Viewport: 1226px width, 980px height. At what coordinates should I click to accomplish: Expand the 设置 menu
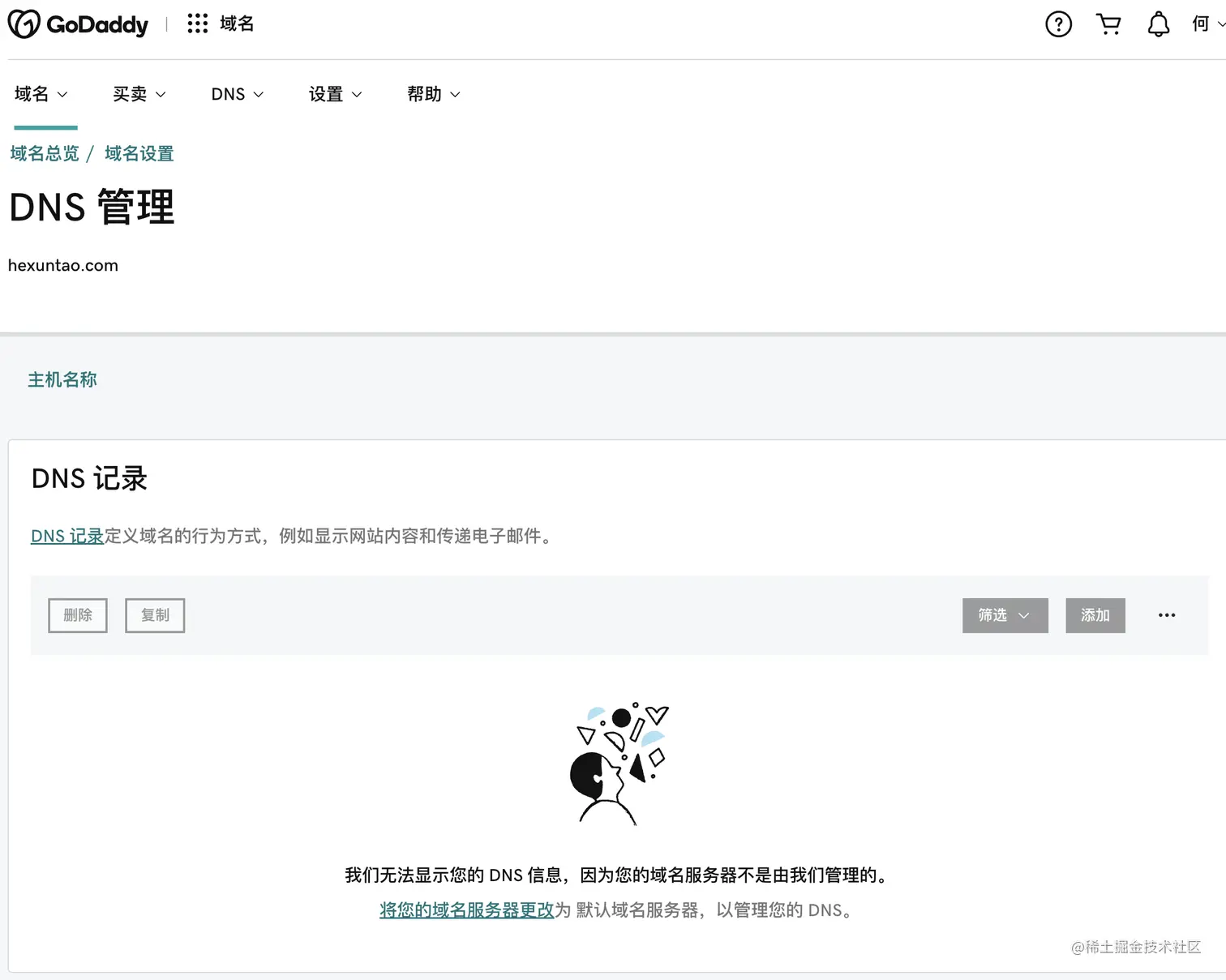click(x=335, y=94)
